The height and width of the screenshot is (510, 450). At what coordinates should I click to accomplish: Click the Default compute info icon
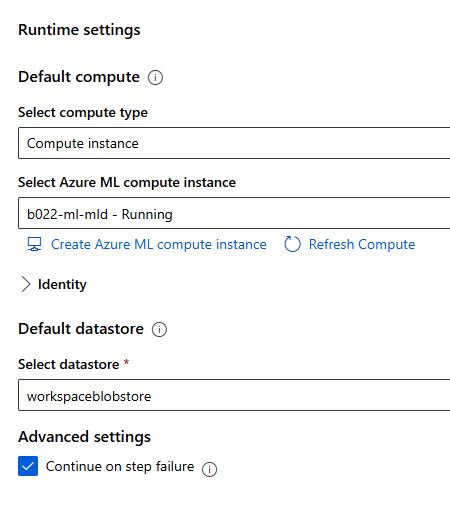tap(155, 78)
